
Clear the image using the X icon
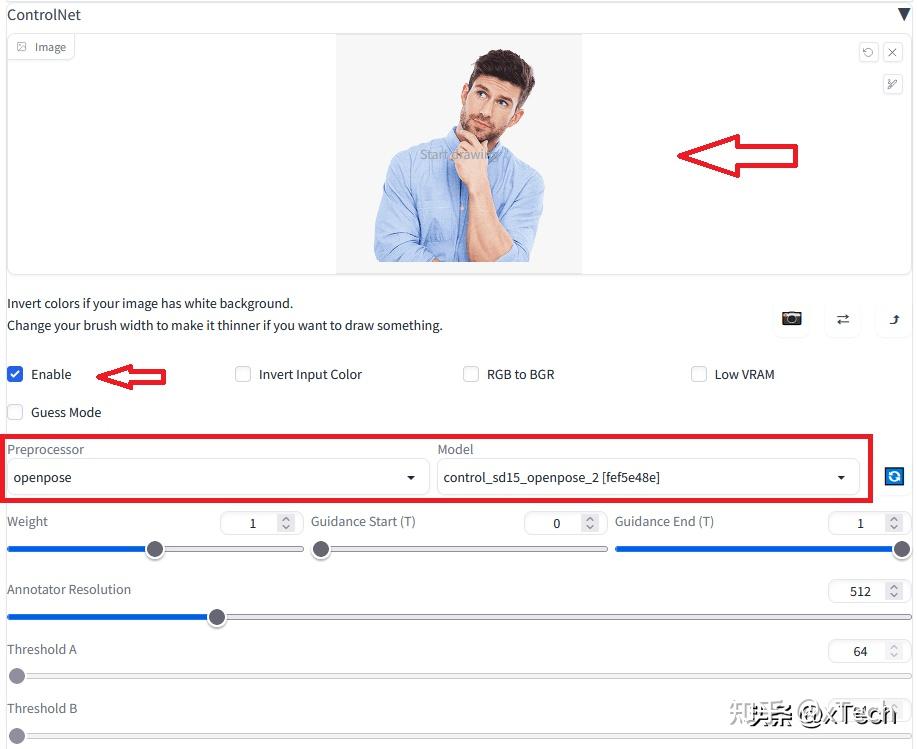click(892, 52)
